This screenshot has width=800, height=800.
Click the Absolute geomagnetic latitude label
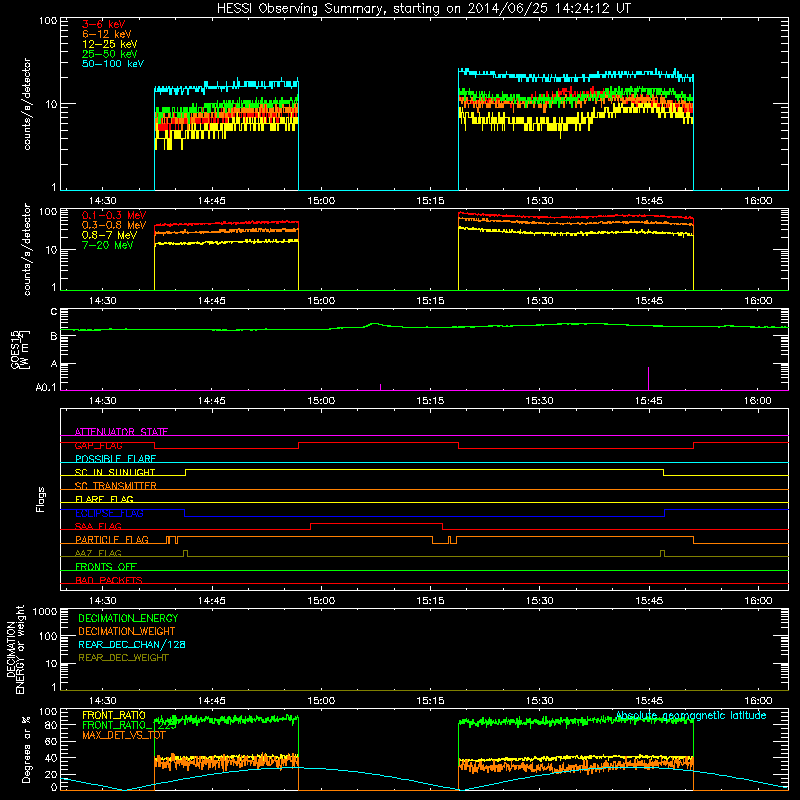pos(691,715)
